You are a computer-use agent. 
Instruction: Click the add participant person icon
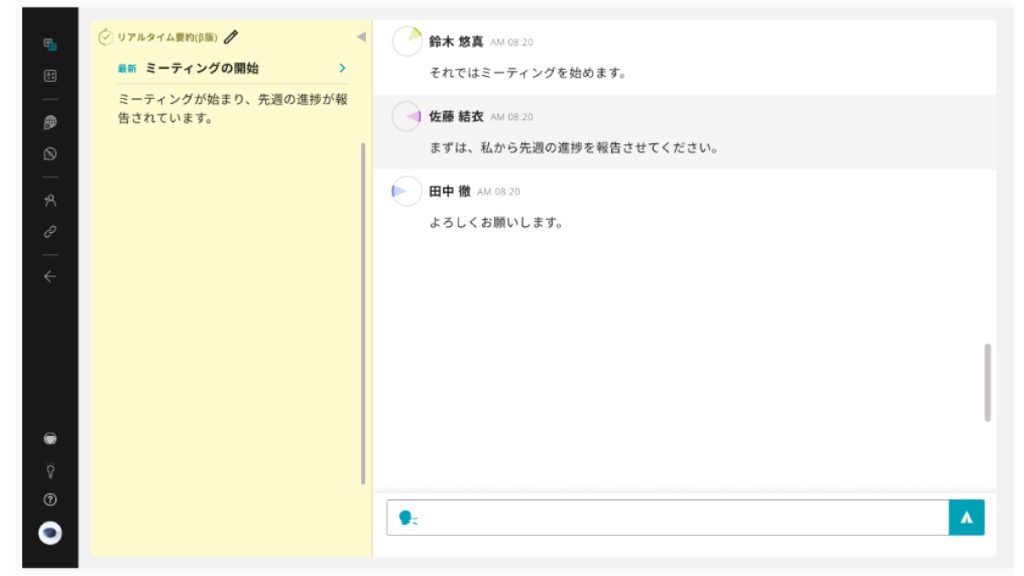pyautogui.click(x=50, y=200)
